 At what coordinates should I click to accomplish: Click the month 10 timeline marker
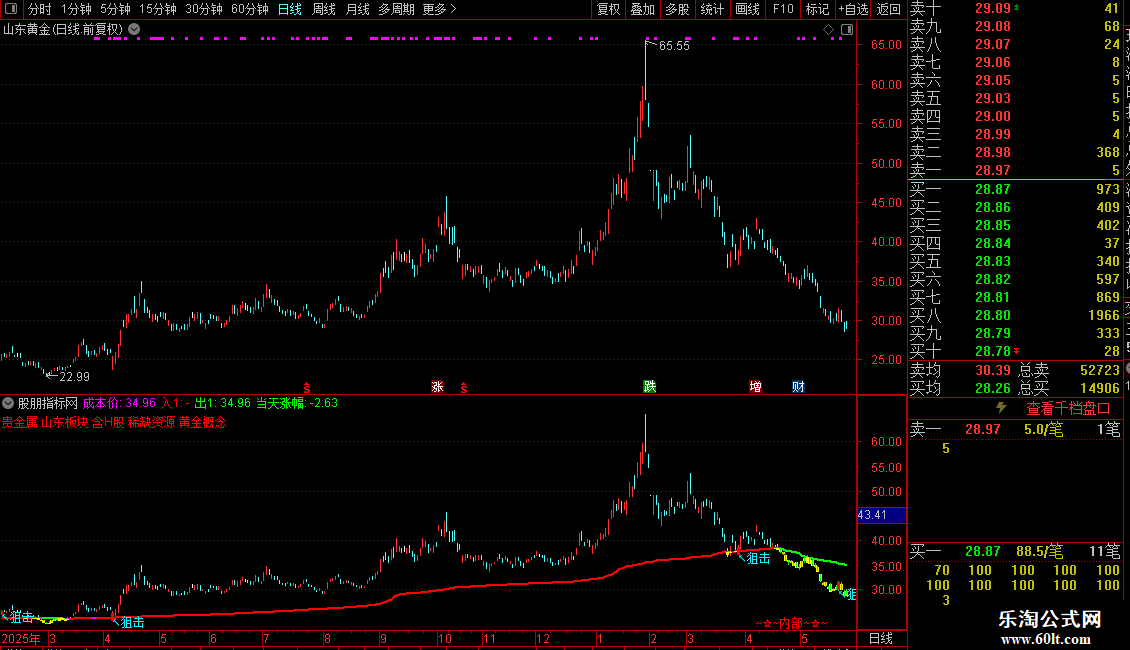[x=445, y=638]
